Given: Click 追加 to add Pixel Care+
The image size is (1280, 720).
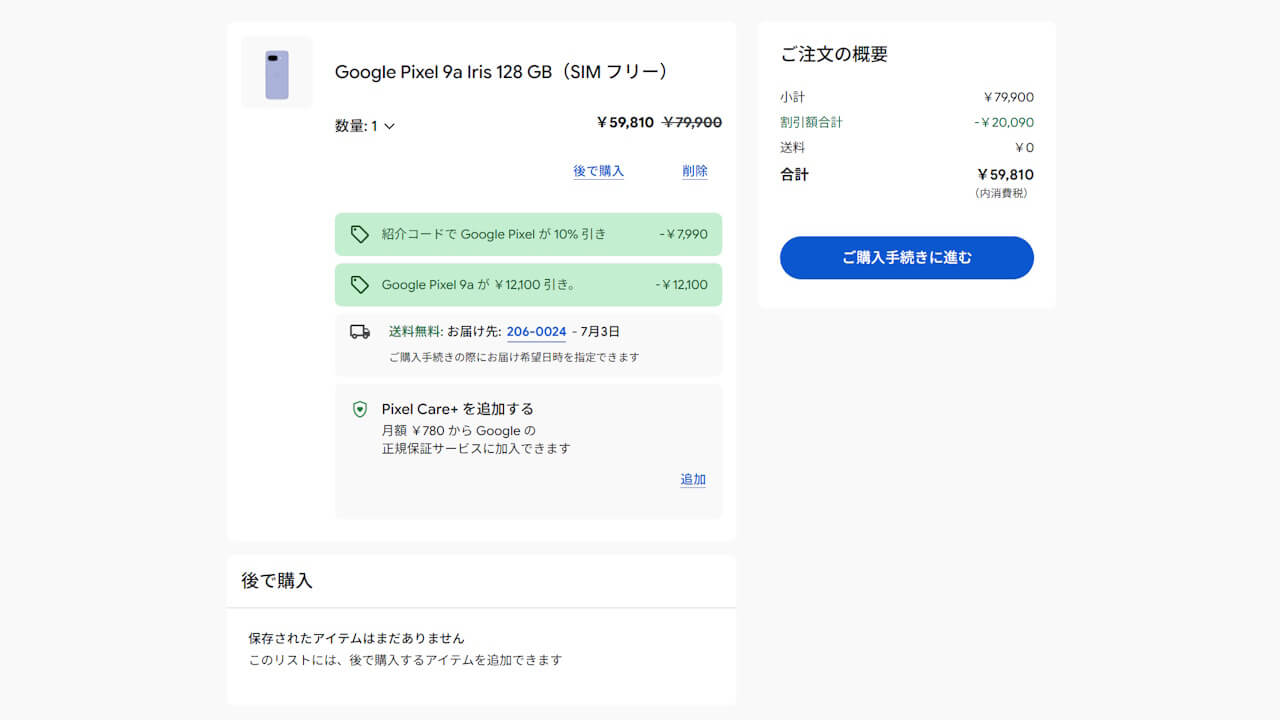Looking at the screenshot, I should click(x=693, y=479).
